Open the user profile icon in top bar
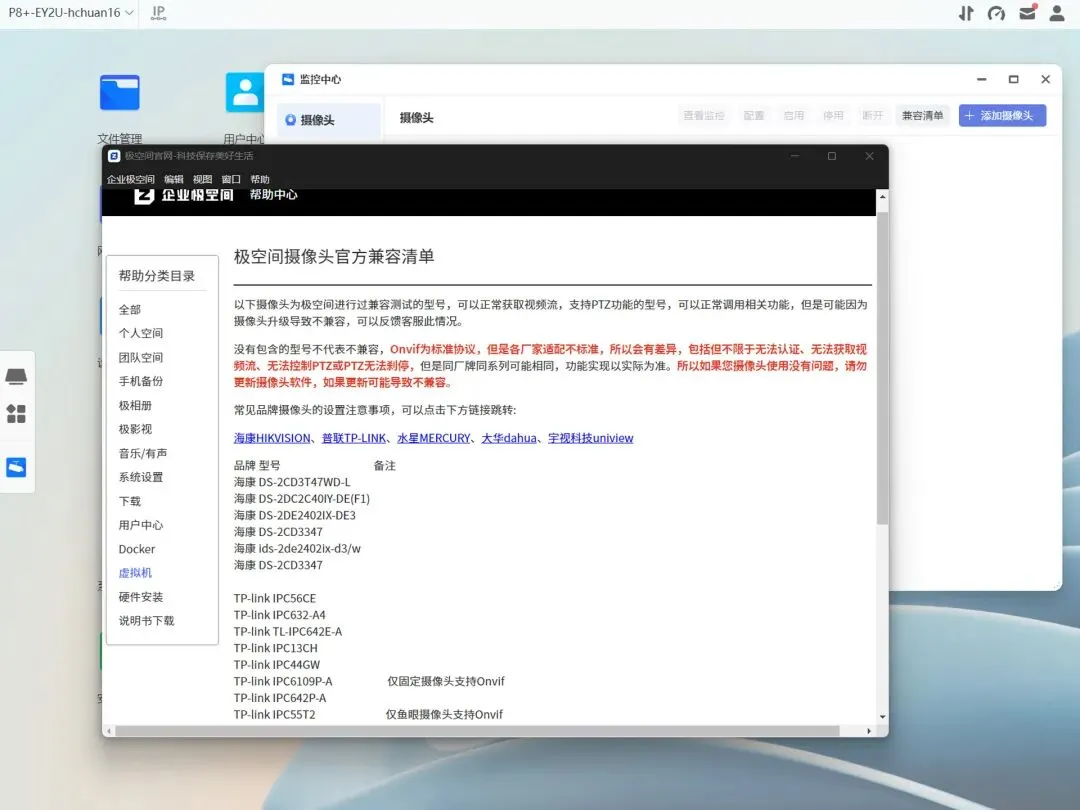Image resolution: width=1080 pixels, height=810 pixels. coord(1057,13)
